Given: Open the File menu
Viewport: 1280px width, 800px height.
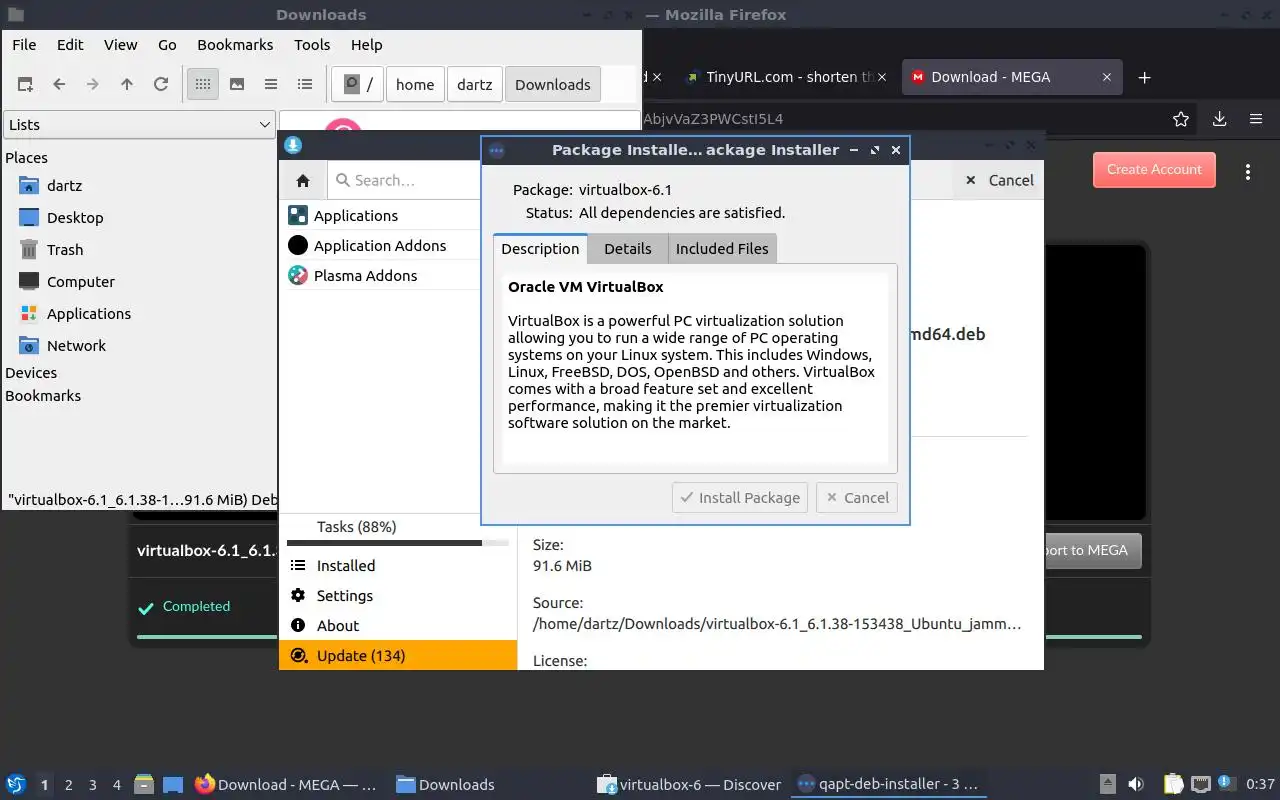Looking at the screenshot, I should pos(24,45).
